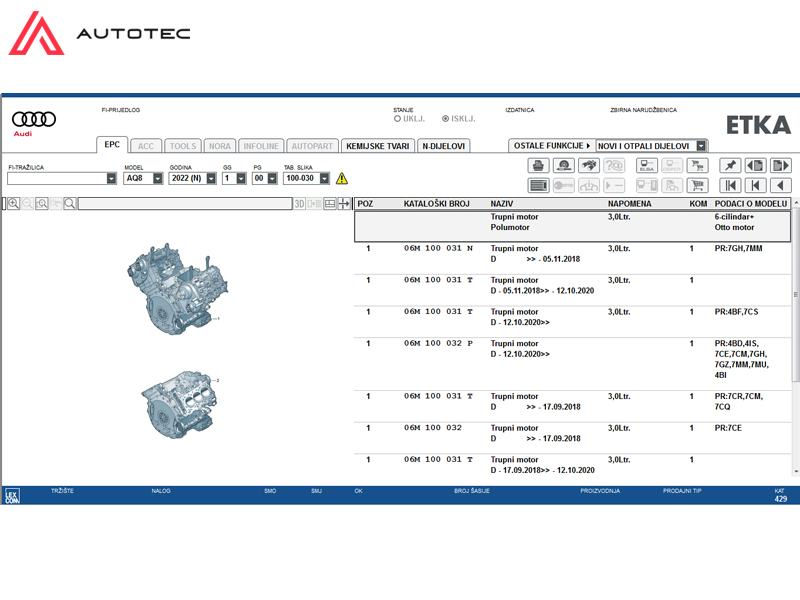Screen dimensions: 800x600
Task: Select part number 06M 100 032 P
Action: [438, 343]
